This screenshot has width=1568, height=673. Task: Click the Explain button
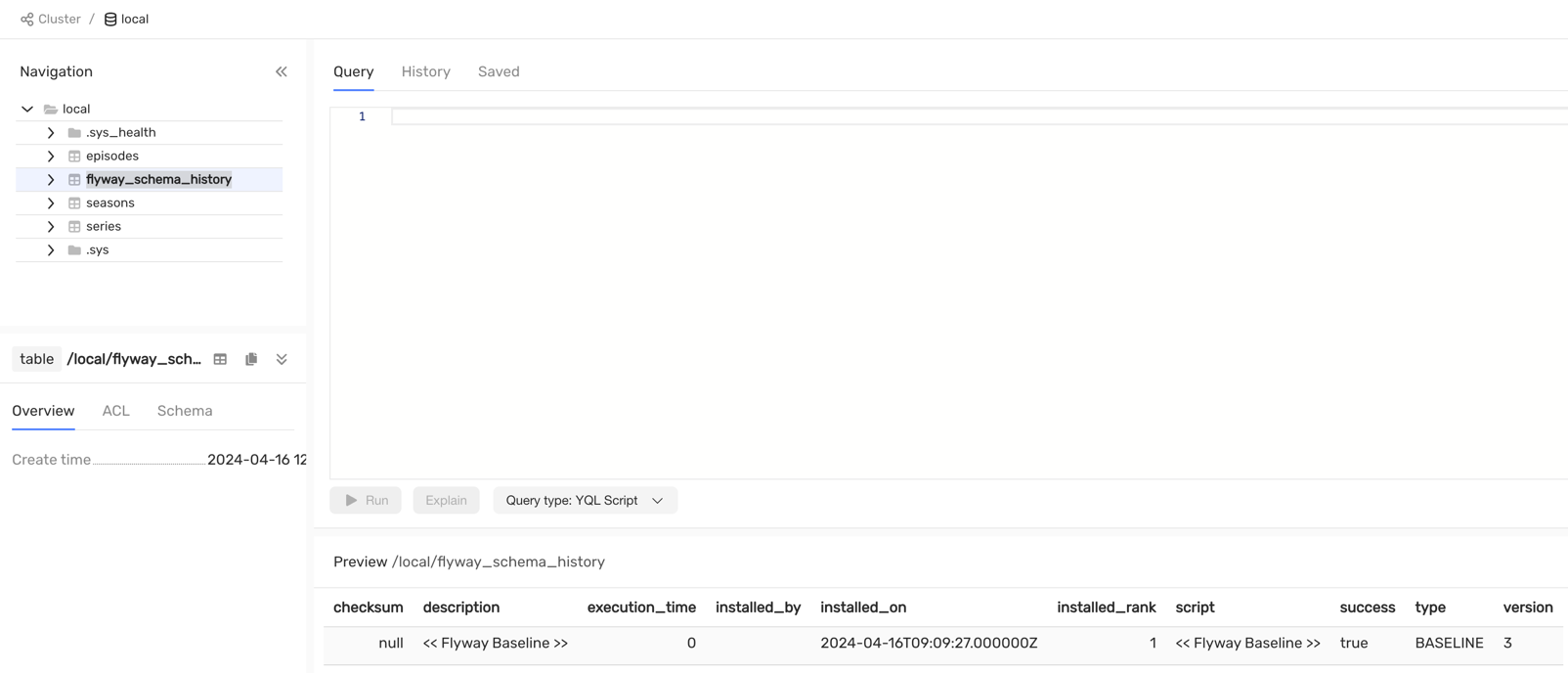pos(446,500)
